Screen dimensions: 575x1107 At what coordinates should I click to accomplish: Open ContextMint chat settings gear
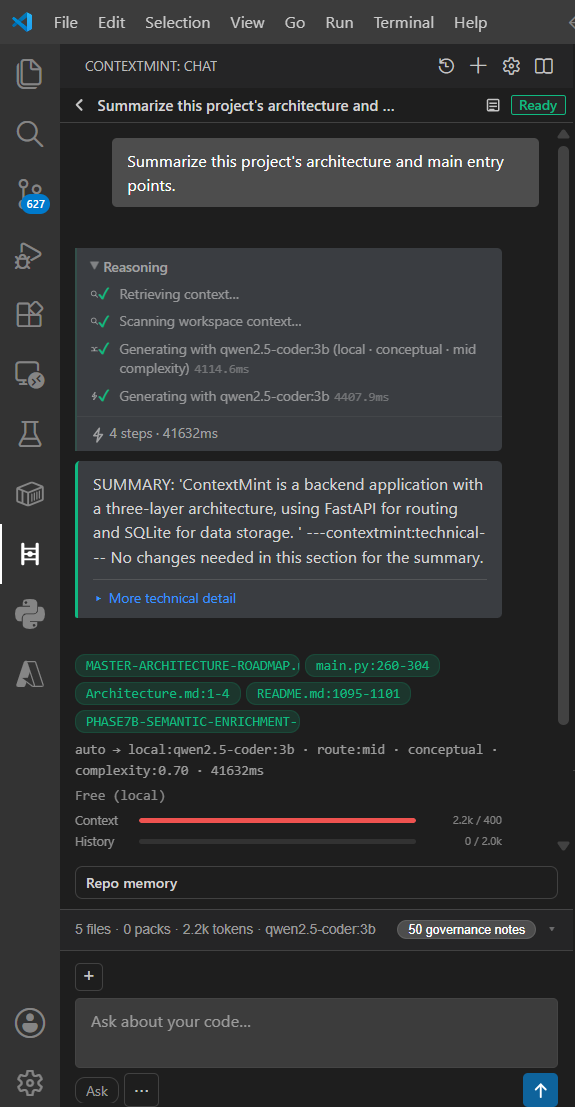point(511,66)
